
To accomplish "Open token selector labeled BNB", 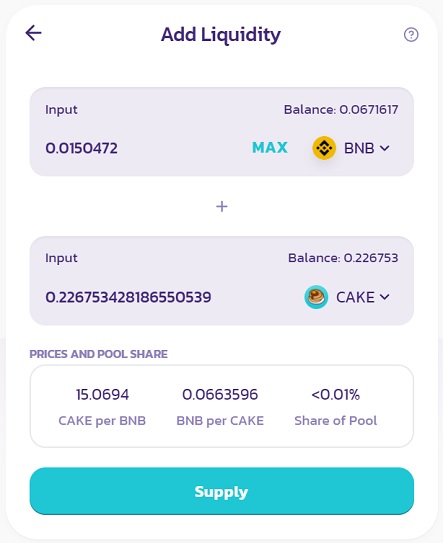I will (x=351, y=148).
